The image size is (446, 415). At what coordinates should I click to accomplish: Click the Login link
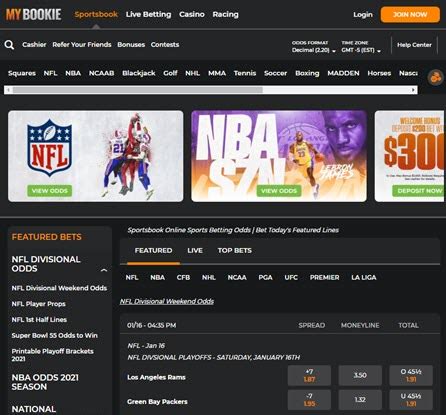click(x=363, y=15)
